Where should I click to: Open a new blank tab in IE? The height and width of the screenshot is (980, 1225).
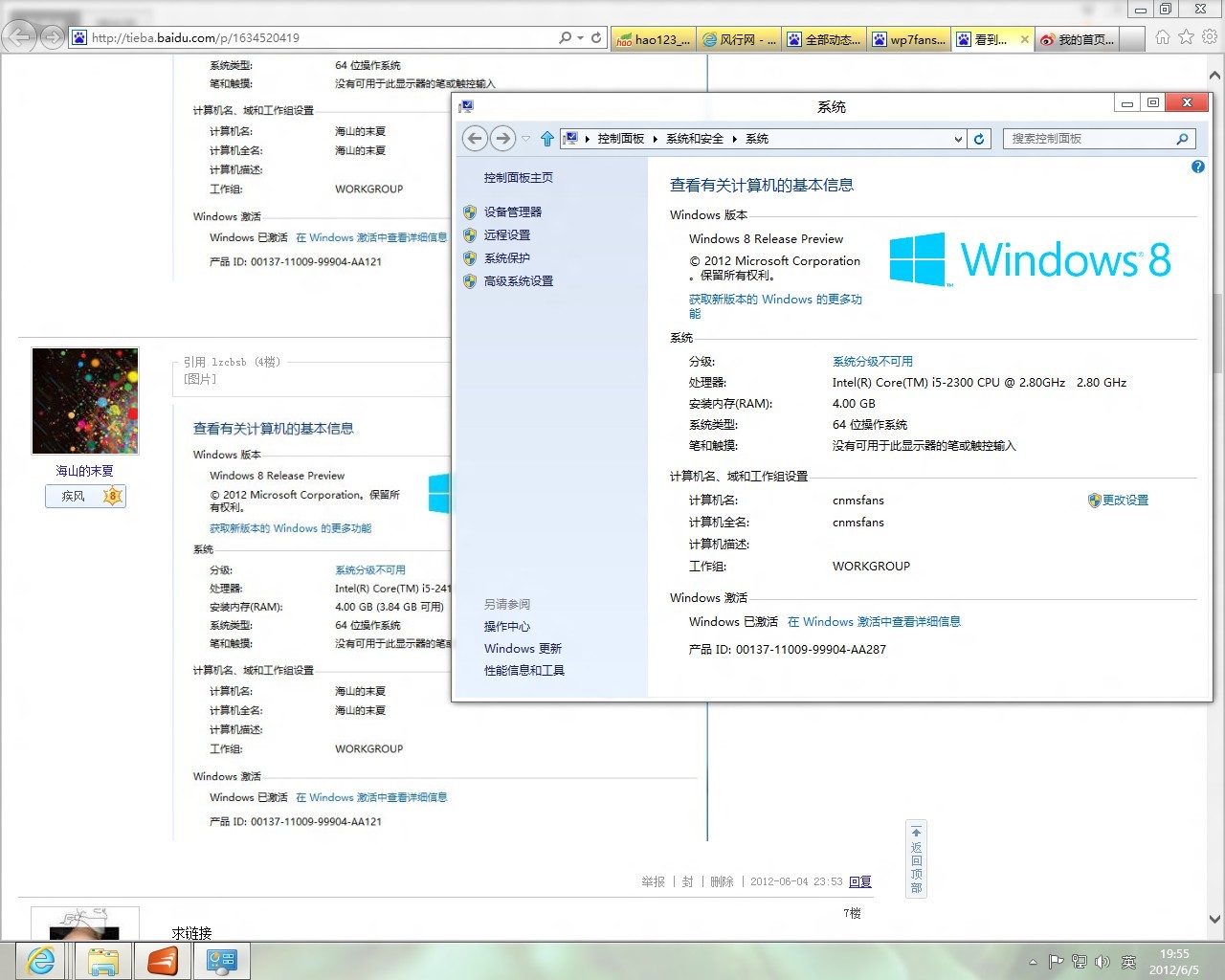coord(1132,39)
